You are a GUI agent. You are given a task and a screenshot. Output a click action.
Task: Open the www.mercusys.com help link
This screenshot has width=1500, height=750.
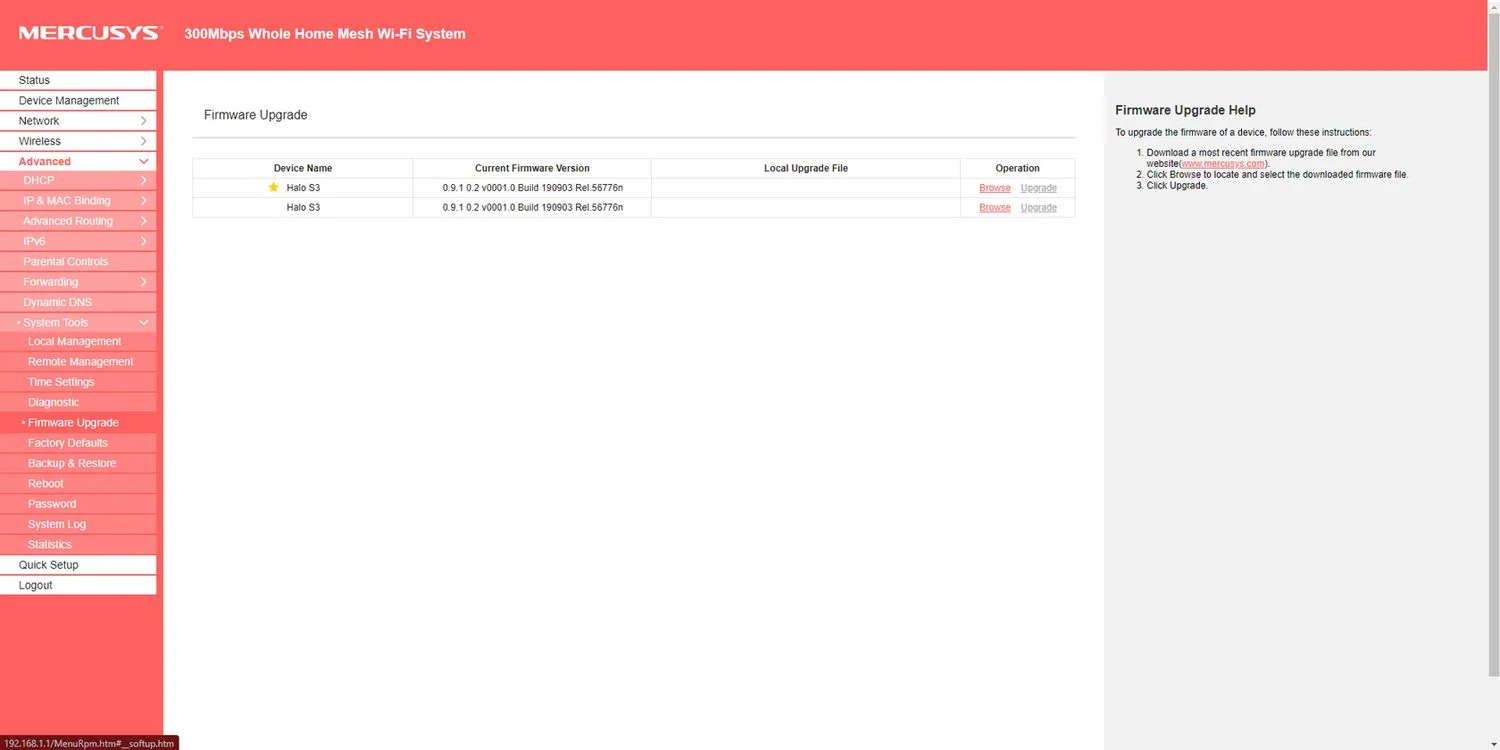1223,164
